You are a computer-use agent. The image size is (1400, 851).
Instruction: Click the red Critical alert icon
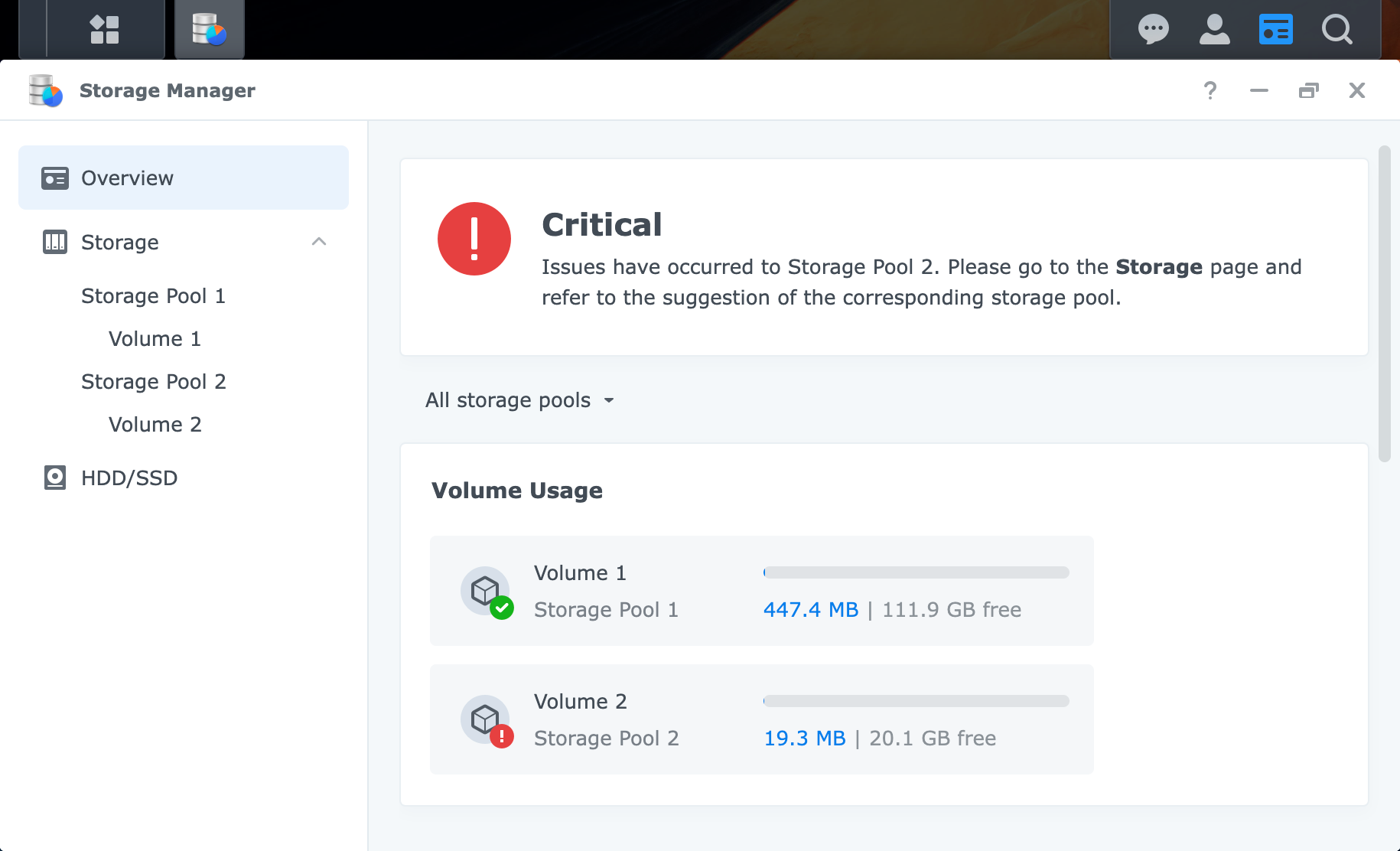474,239
